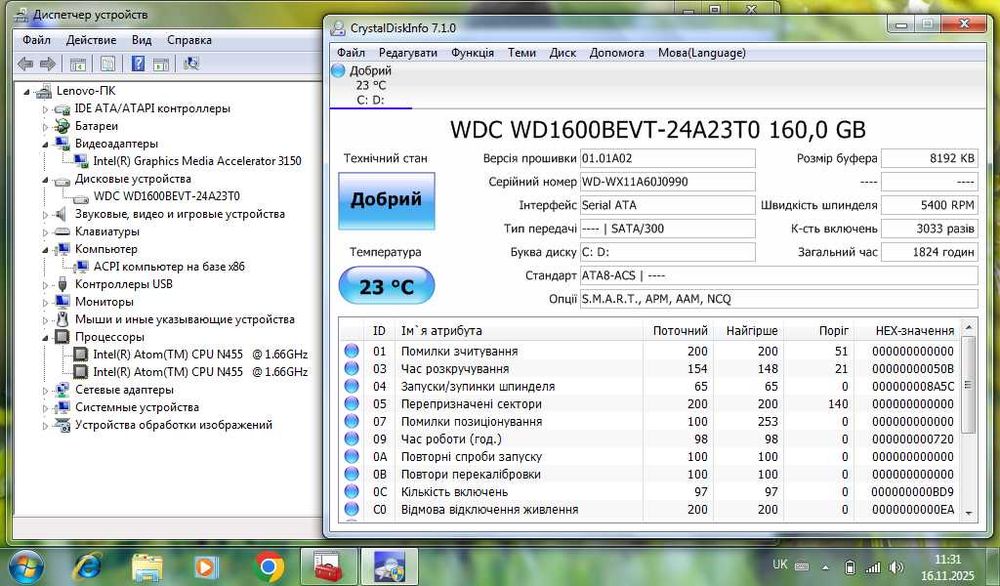Image resolution: width=1000 pixels, height=586 pixels.
Task: Collapse the Видеоадаптеры node
Action: (45, 145)
